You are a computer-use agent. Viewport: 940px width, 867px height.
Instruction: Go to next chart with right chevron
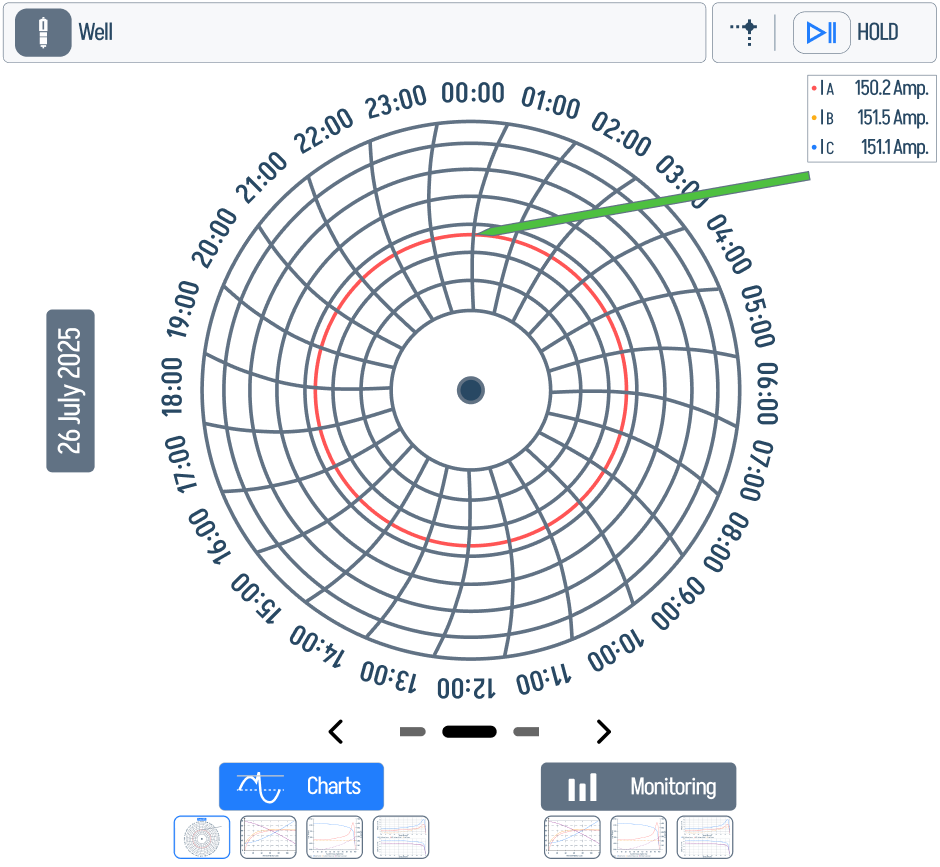point(604,731)
